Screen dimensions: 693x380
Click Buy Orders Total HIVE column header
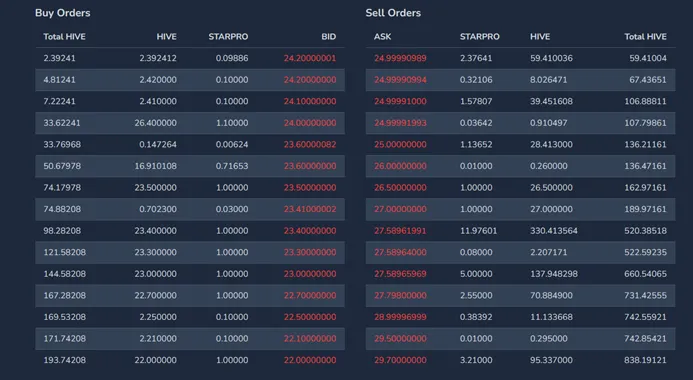(65, 37)
